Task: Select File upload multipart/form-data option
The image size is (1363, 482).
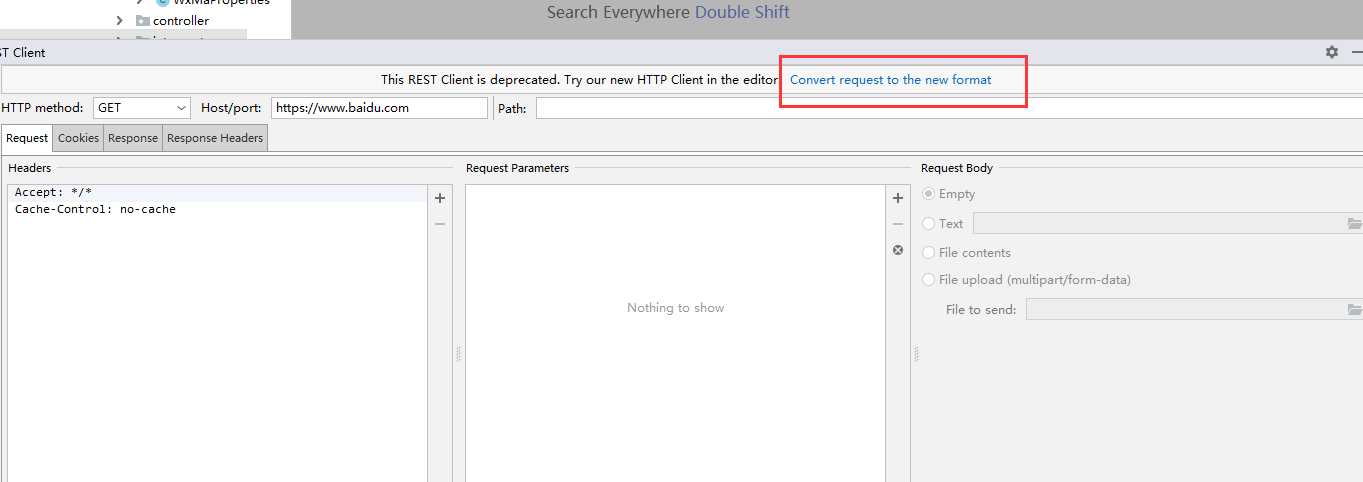Action: pos(929,280)
